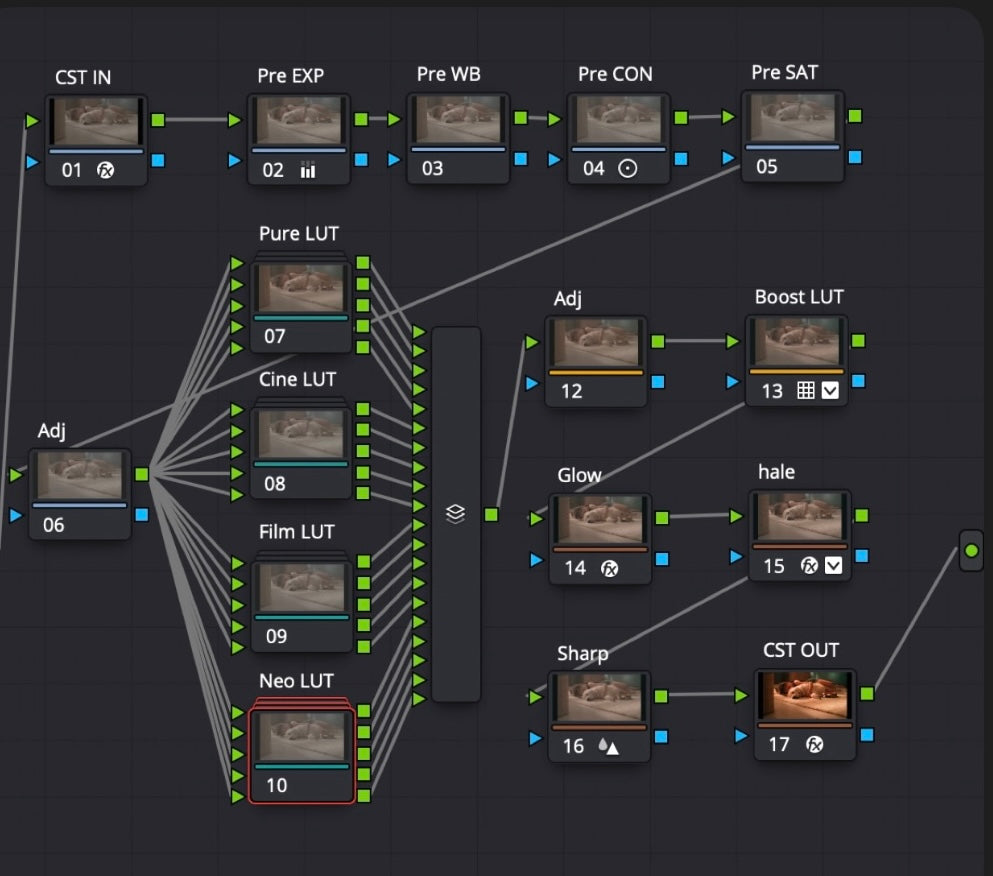Toggle the checkbox on node 15
Viewport: 993px width, 876px height.
click(833, 565)
